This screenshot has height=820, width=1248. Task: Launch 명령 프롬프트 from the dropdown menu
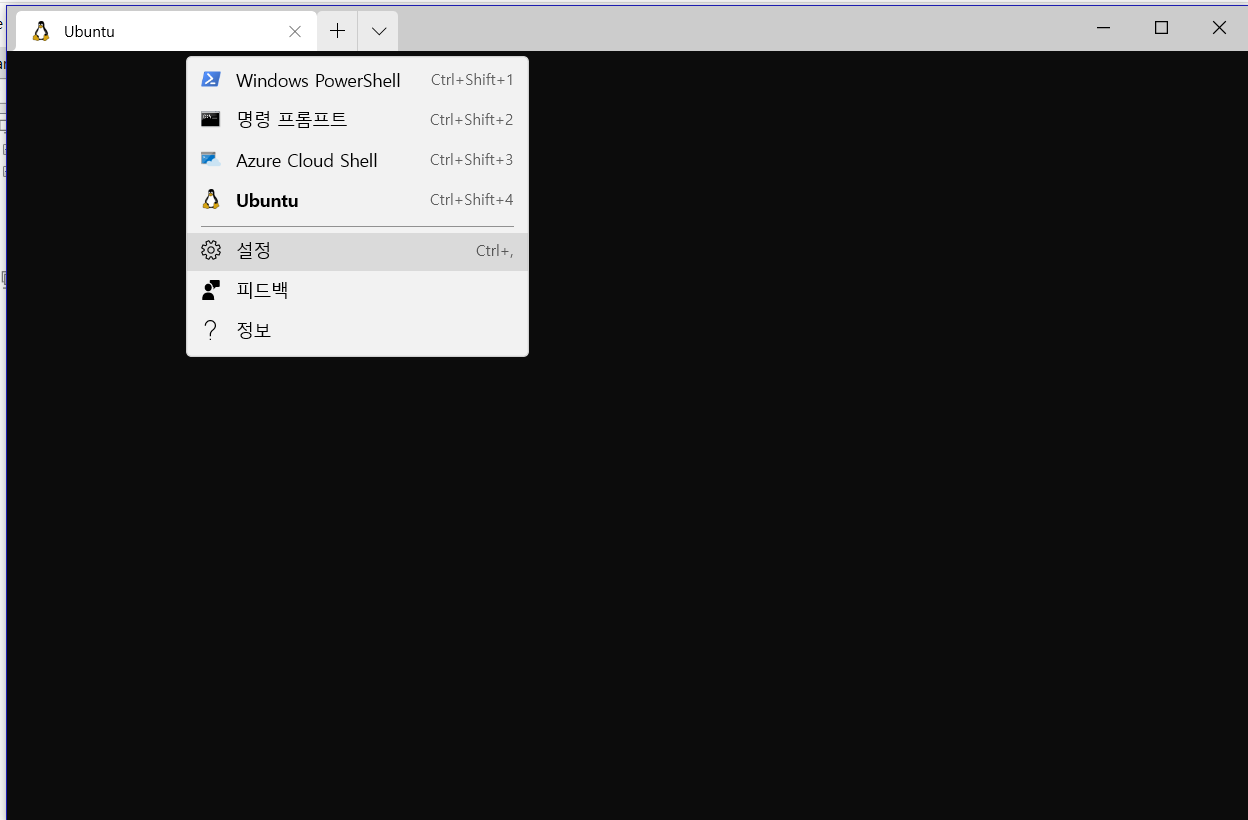coord(357,120)
